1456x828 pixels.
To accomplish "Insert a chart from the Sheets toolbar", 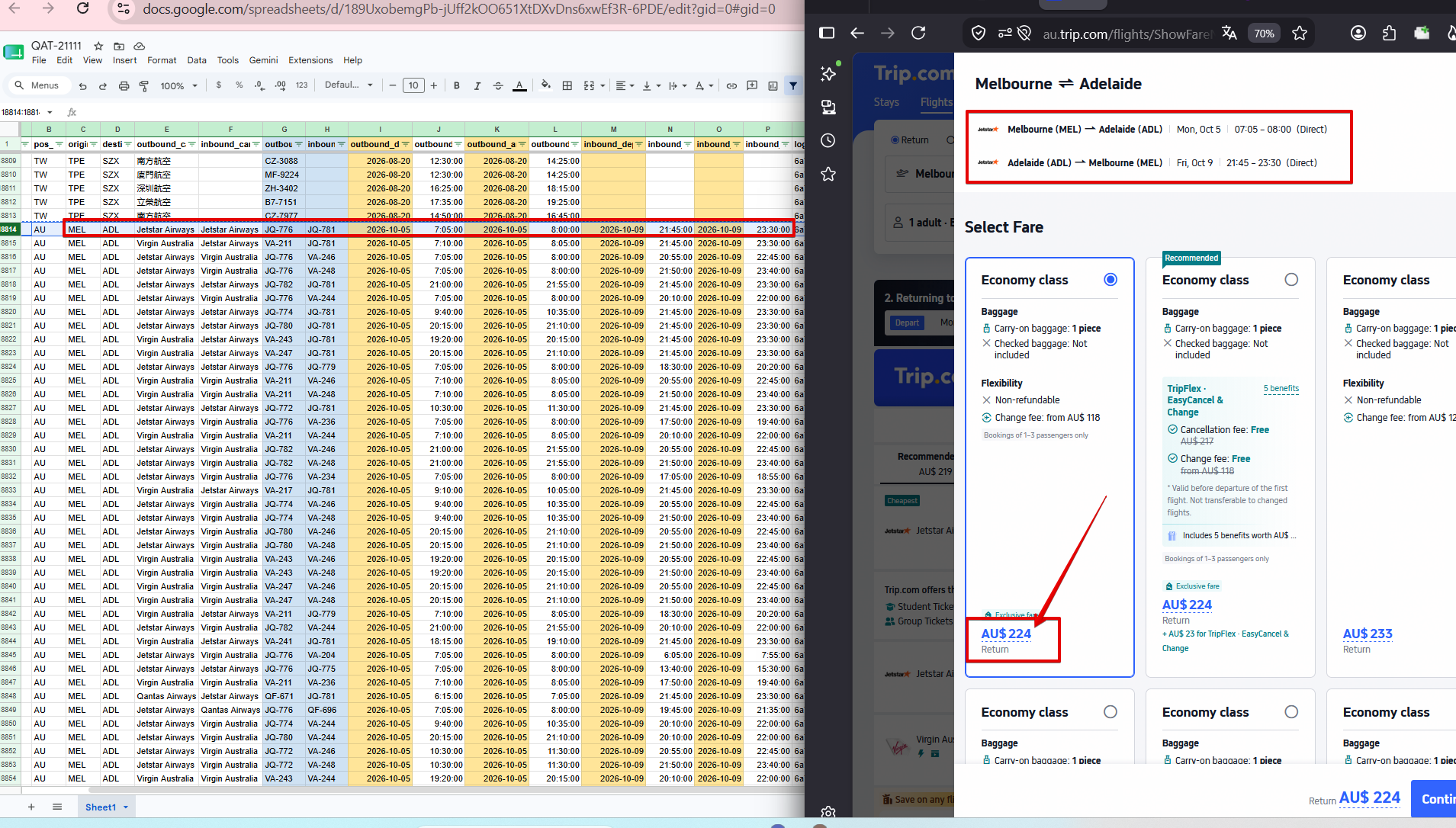I will (773, 85).
